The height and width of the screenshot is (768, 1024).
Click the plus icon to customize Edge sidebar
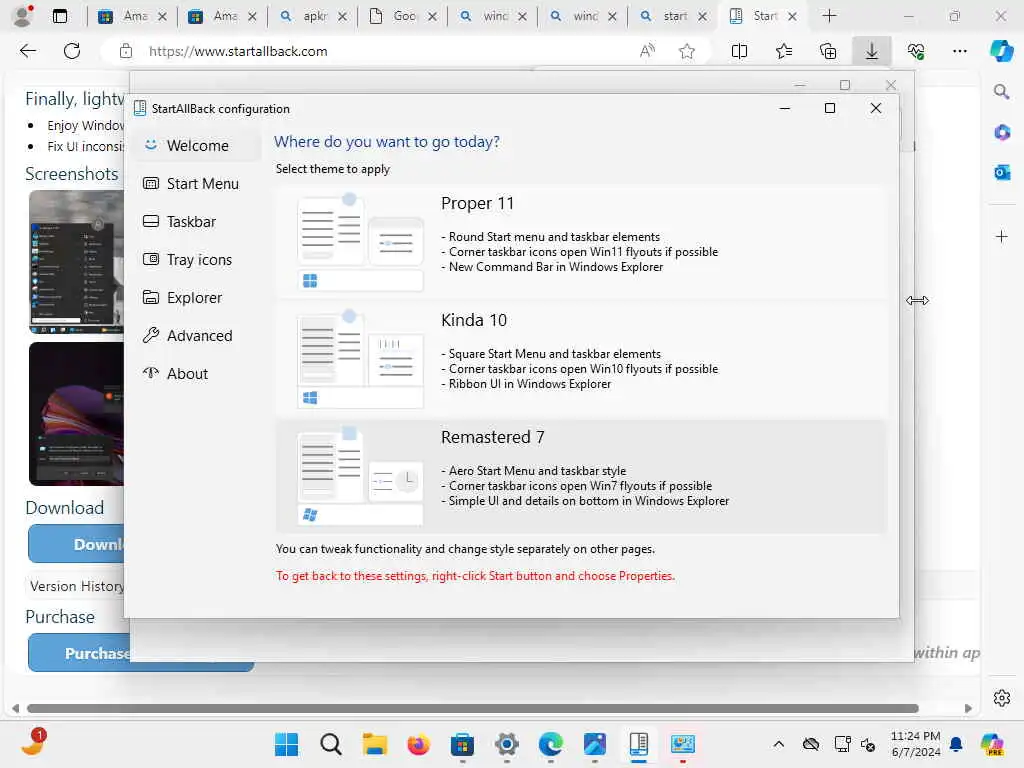tap(1001, 236)
